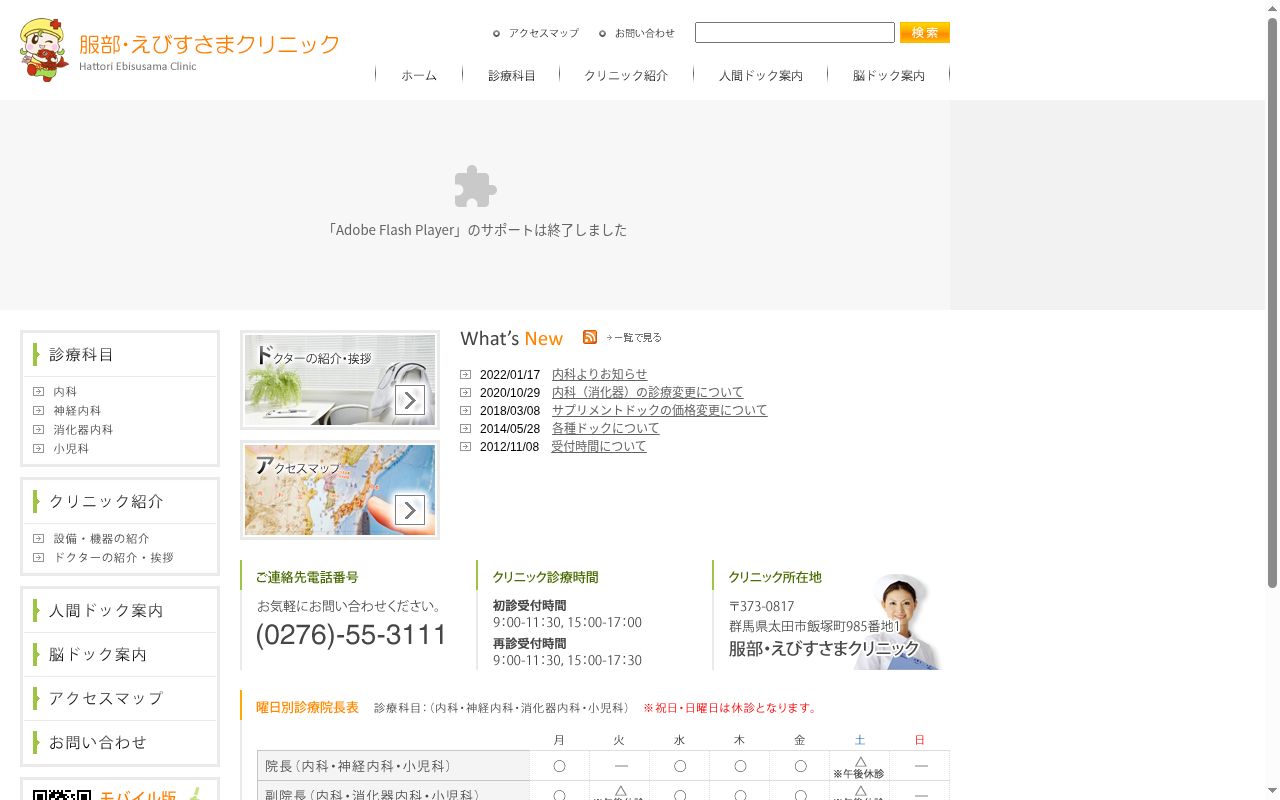1280x800 pixels.
Task: Click arrow icon next to 2022/01/17 news
Action: [465, 375]
